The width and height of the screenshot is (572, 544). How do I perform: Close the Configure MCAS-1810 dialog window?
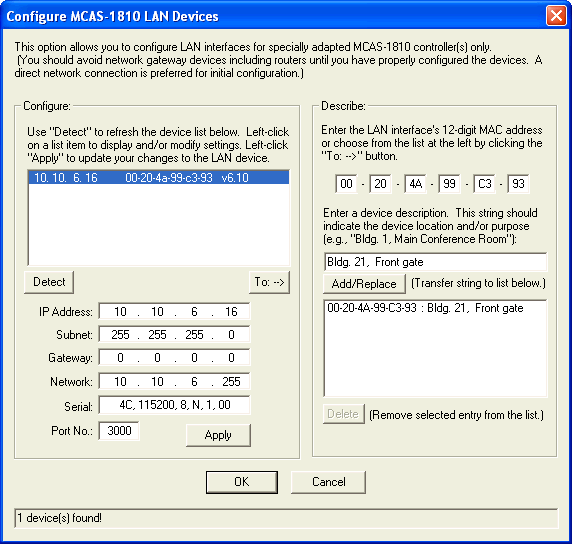click(x=556, y=16)
